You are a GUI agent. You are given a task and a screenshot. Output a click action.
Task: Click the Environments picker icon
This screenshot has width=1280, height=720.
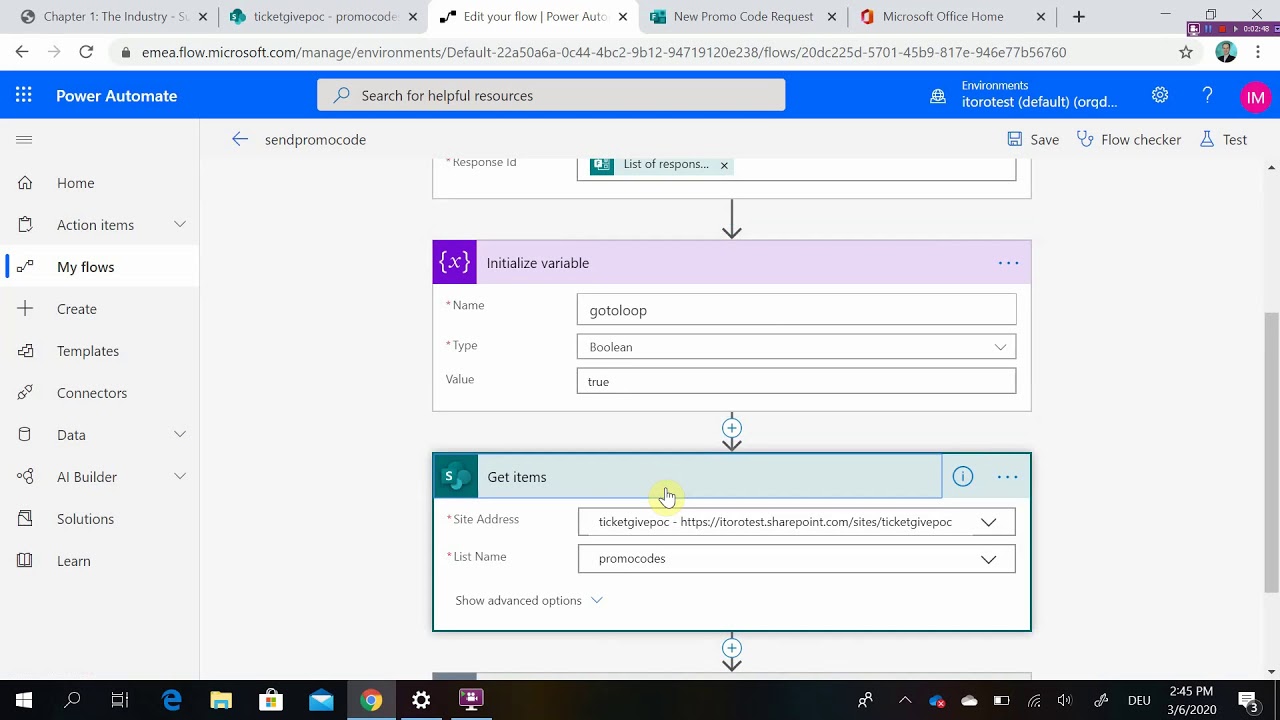click(x=938, y=96)
